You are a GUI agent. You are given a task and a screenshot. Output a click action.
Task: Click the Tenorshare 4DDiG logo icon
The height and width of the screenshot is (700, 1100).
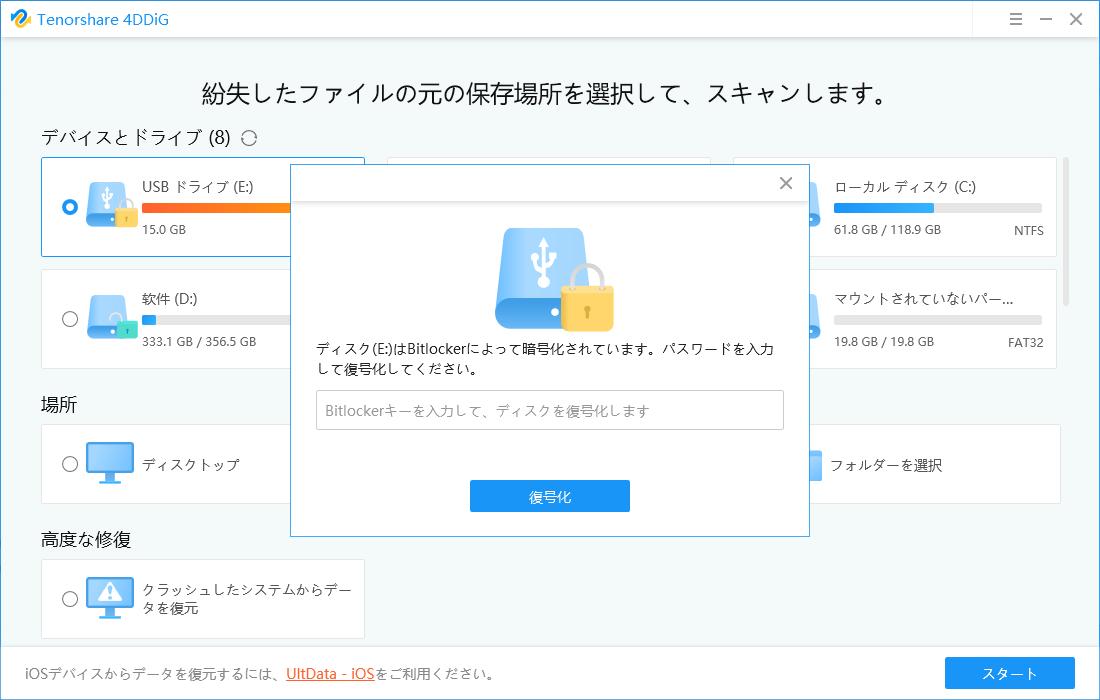(20, 19)
